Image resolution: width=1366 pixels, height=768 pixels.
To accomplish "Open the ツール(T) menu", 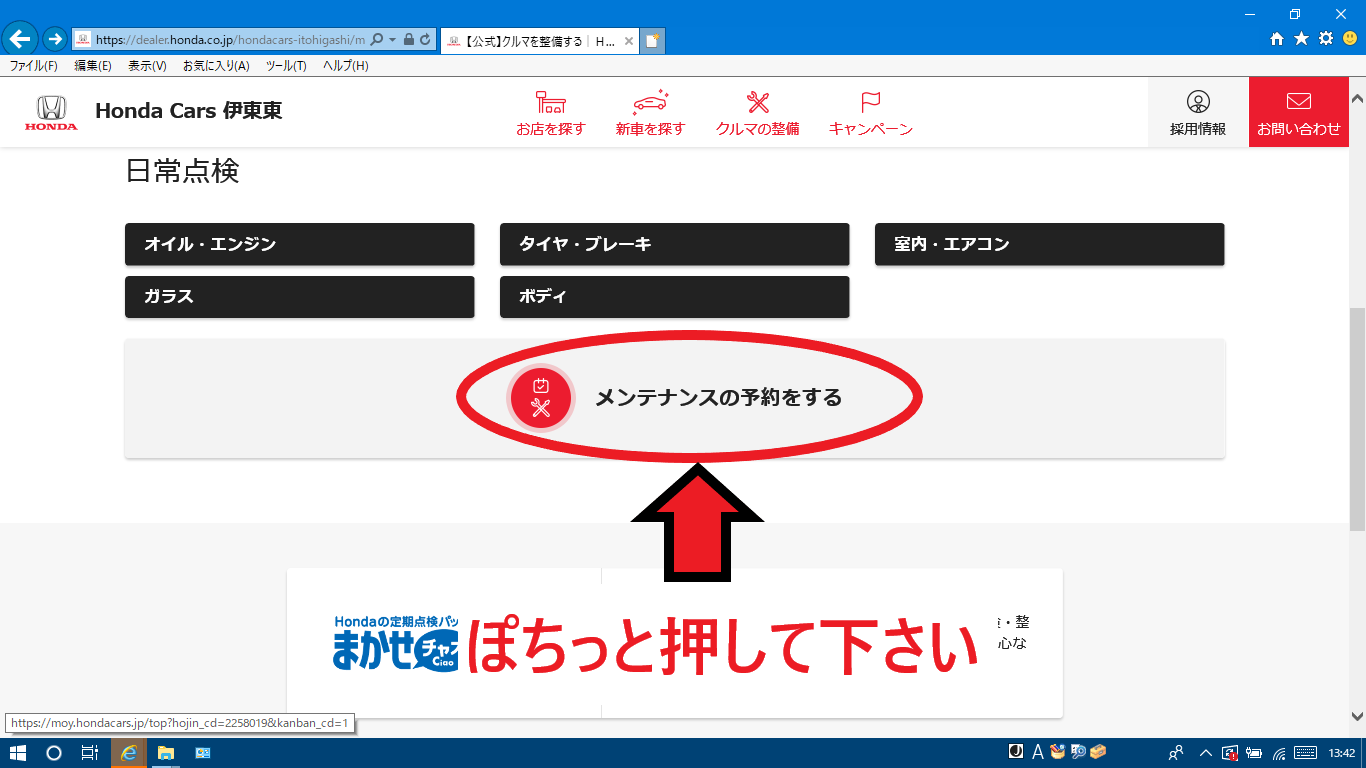I will pyautogui.click(x=286, y=66).
